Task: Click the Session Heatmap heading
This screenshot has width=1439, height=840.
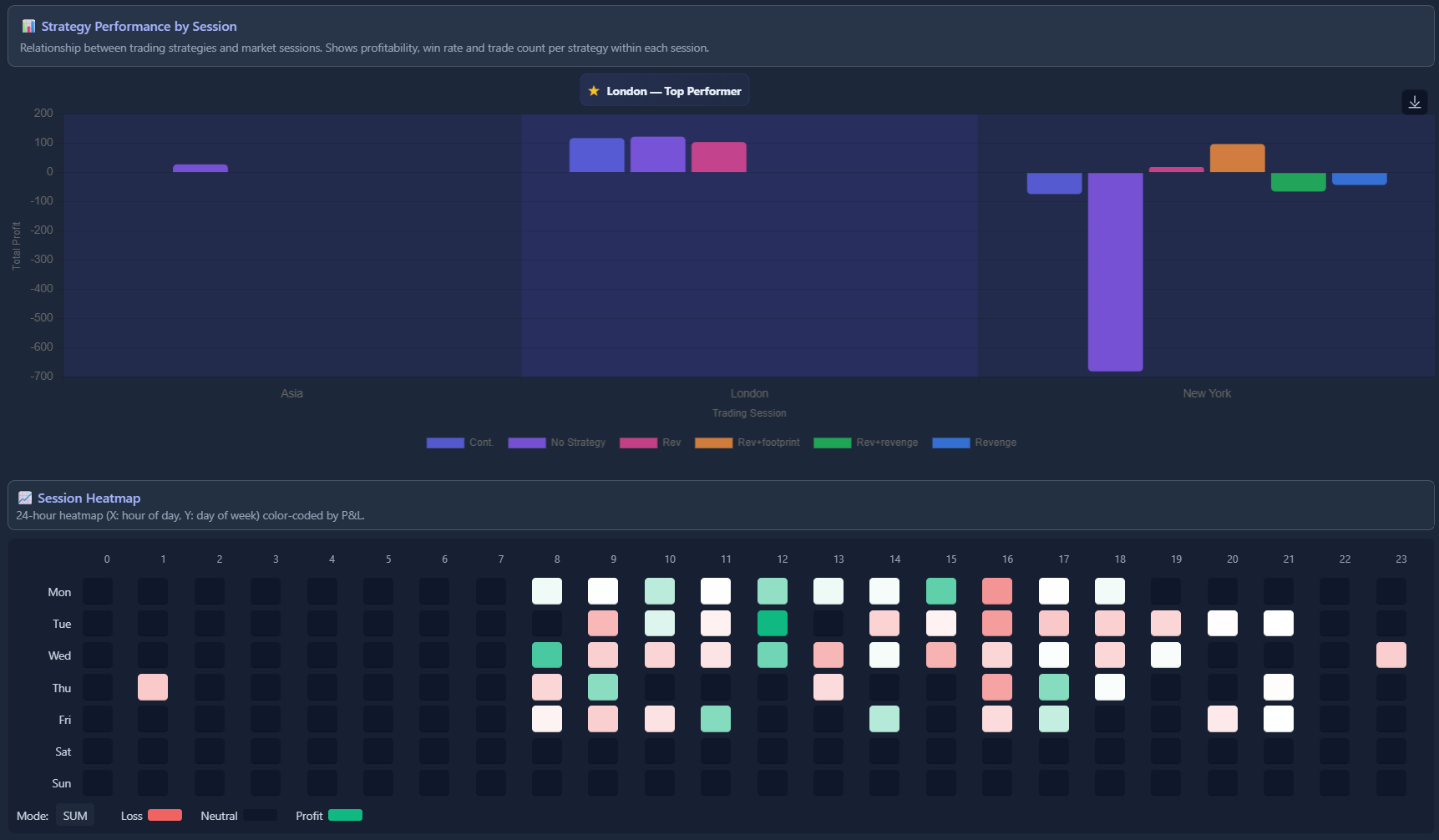Action: (x=89, y=498)
